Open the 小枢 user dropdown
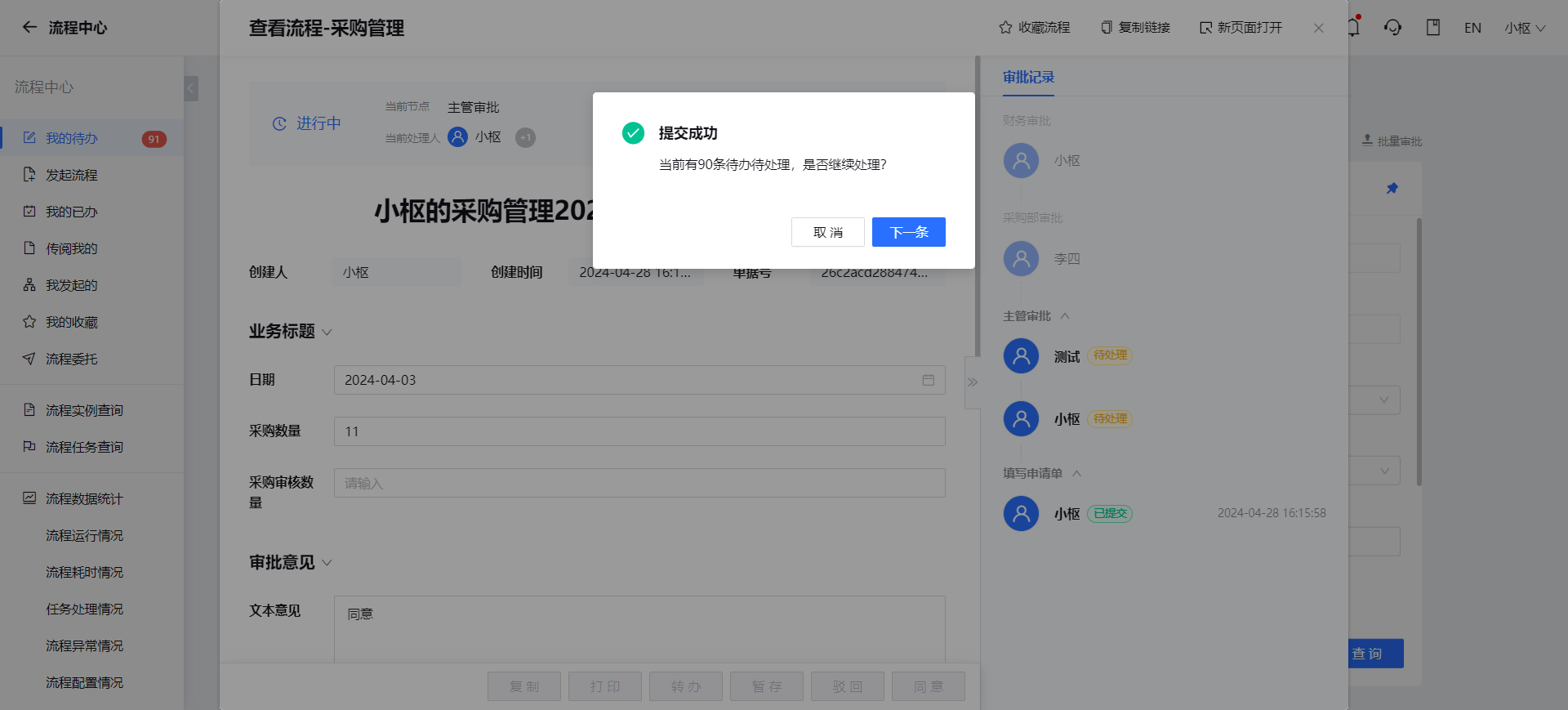This screenshot has width=1568, height=710. [x=1525, y=28]
